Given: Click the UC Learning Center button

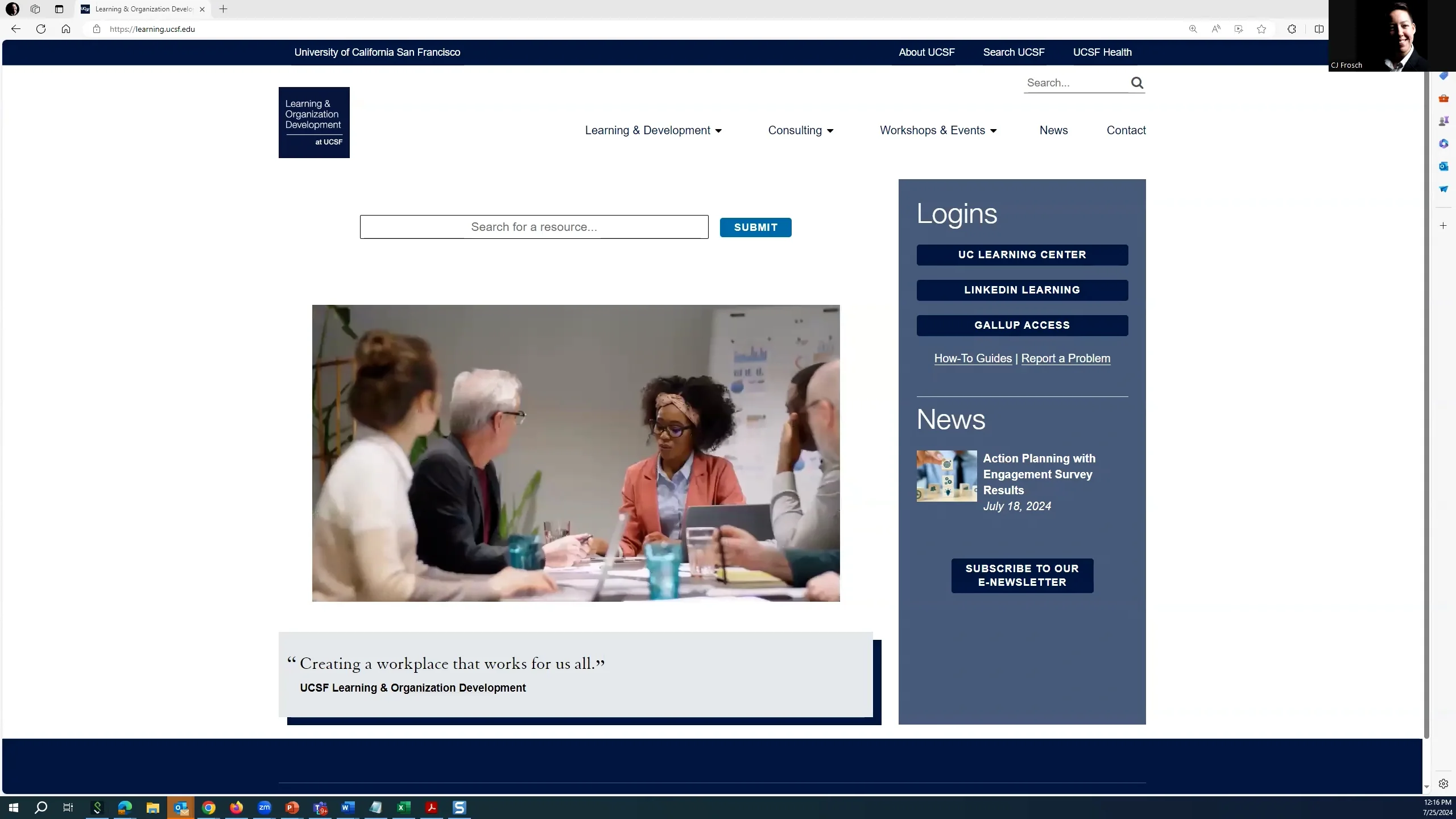Looking at the screenshot, I should click(1021, 255).
